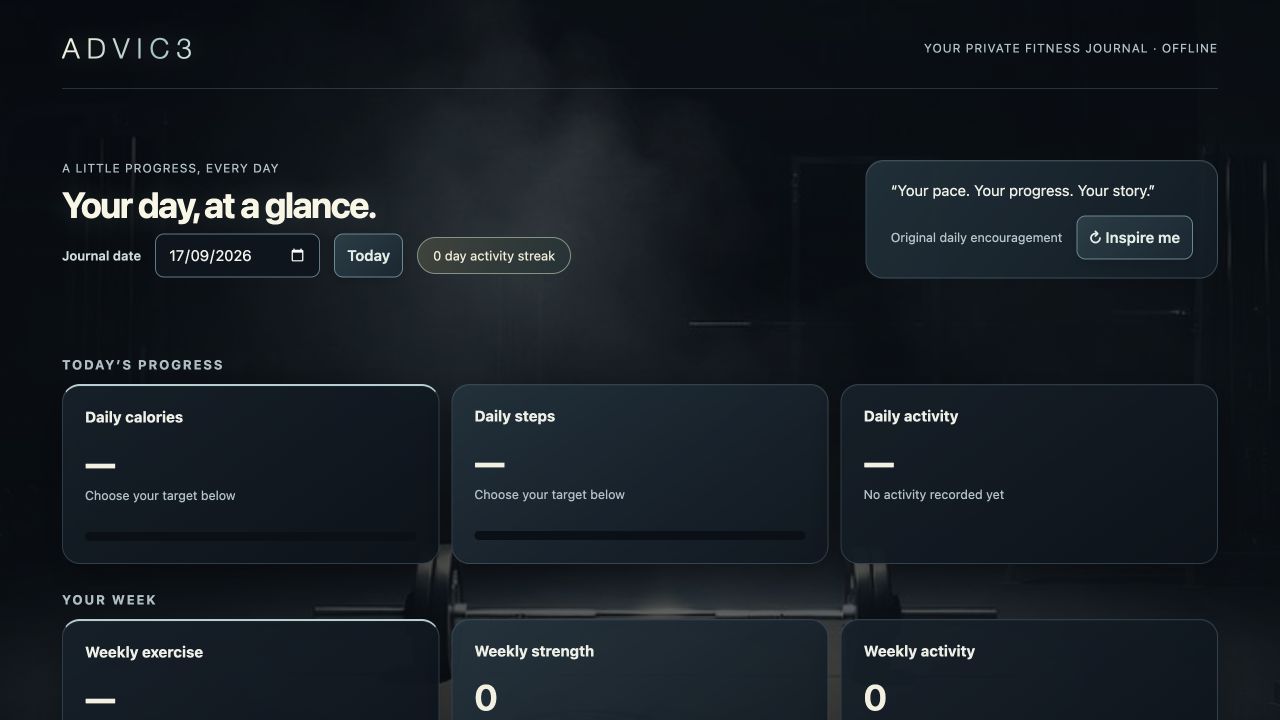Click the 'Original daily encouragement' caption
This screenshot has width=1280, height=720.
(976, 238)
